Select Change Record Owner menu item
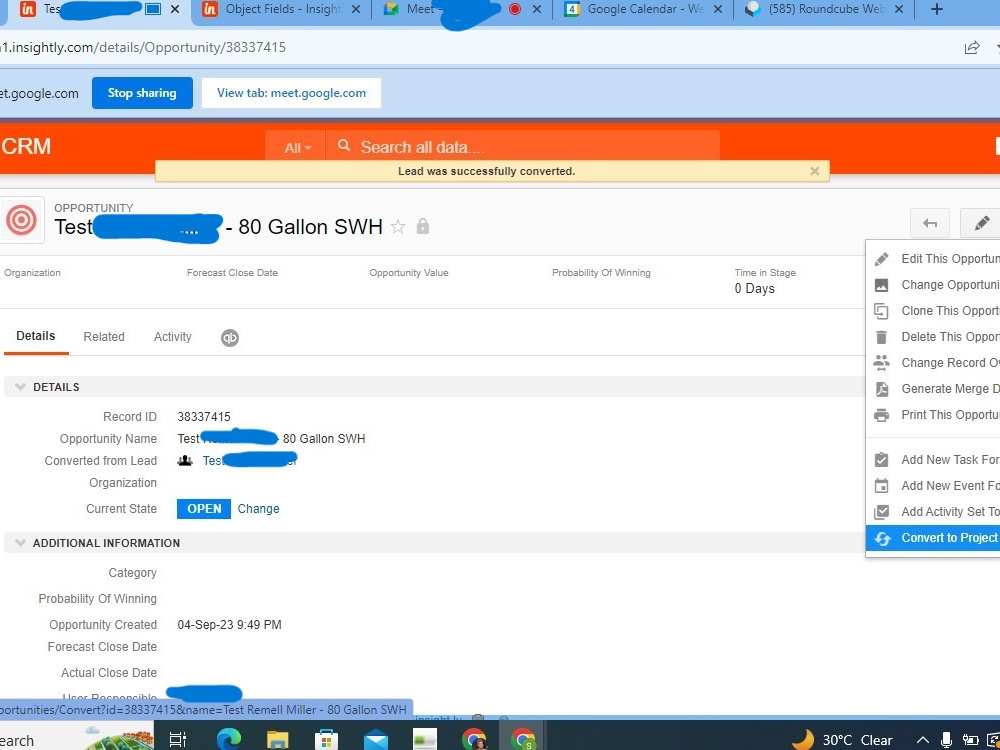1000x750 pixels. click(933, 363)
